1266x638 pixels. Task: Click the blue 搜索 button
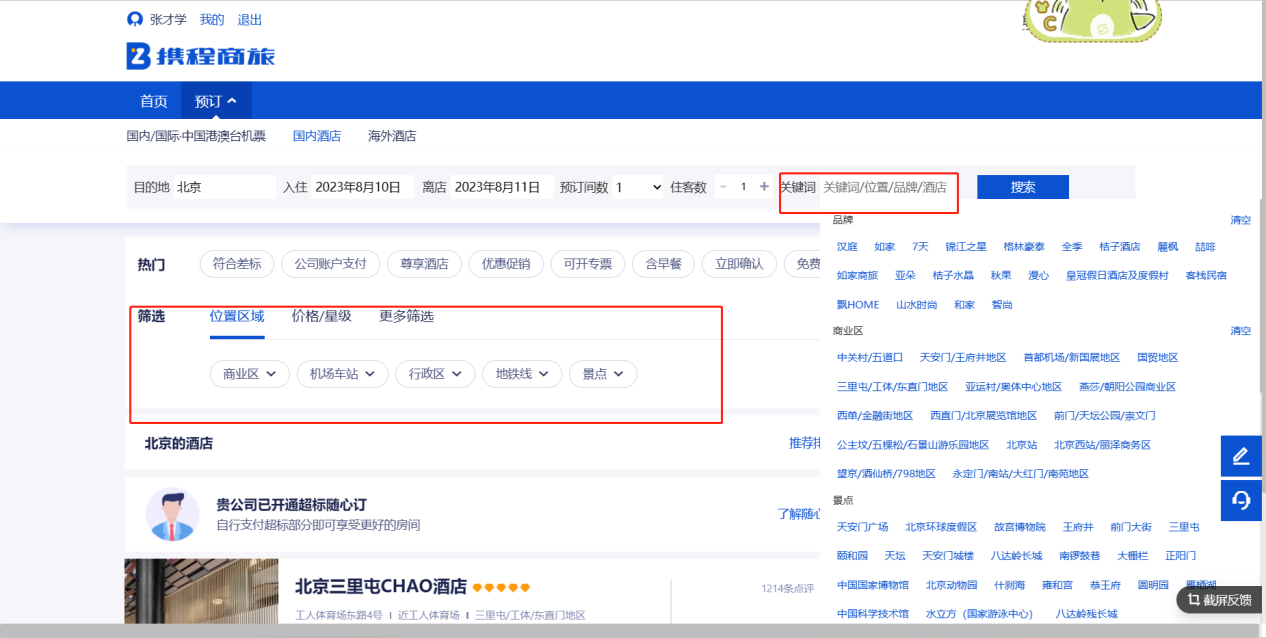1023,187
